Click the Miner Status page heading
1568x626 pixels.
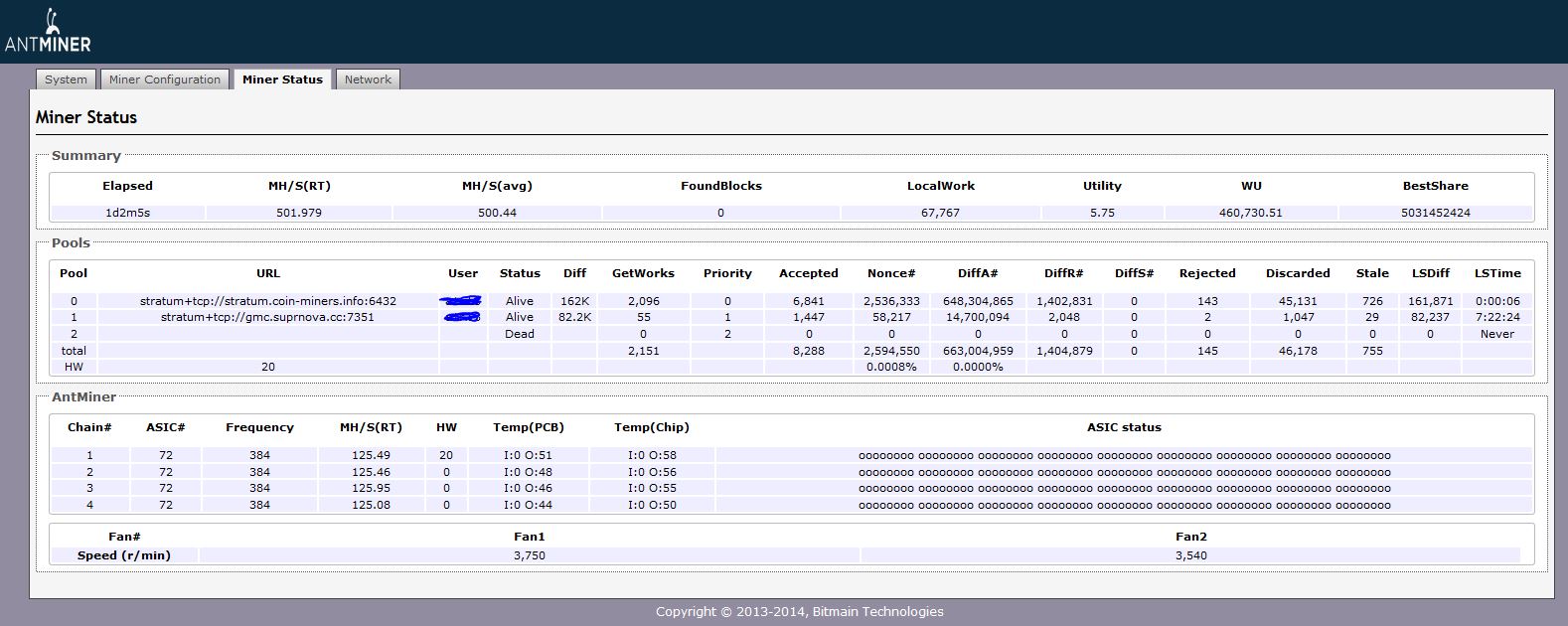(x=86, y=117)
